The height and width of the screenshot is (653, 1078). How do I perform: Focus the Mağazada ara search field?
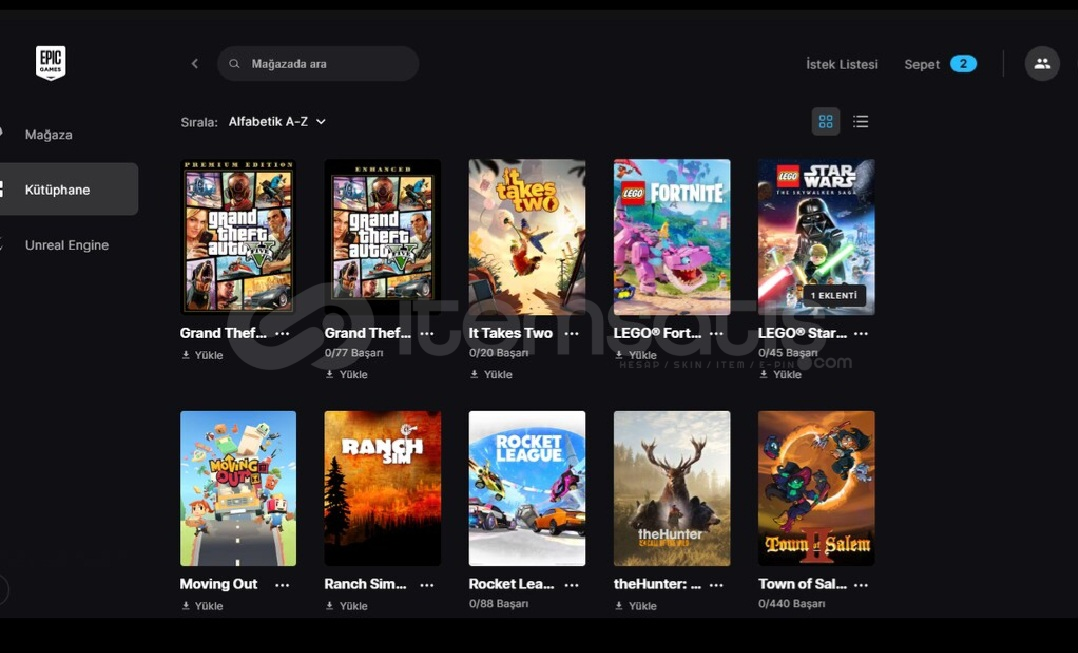click(318, 64)
